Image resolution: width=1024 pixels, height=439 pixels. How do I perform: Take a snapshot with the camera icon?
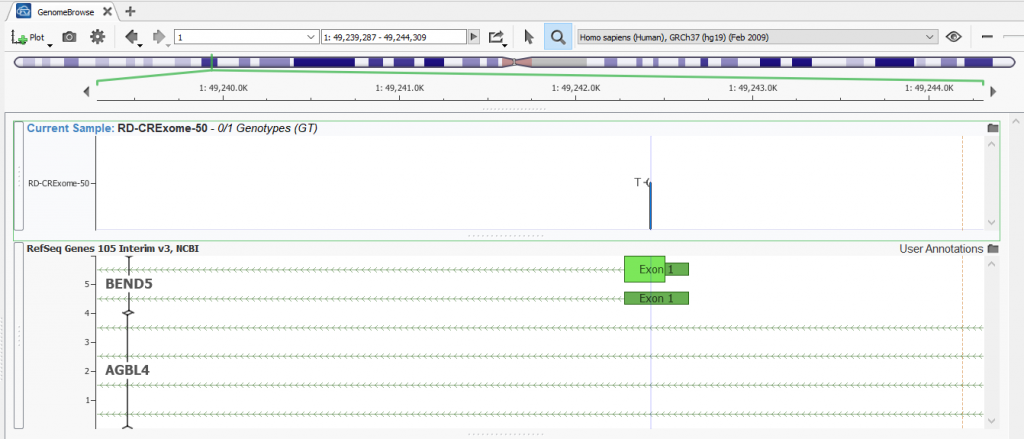[x=69, y=37]
